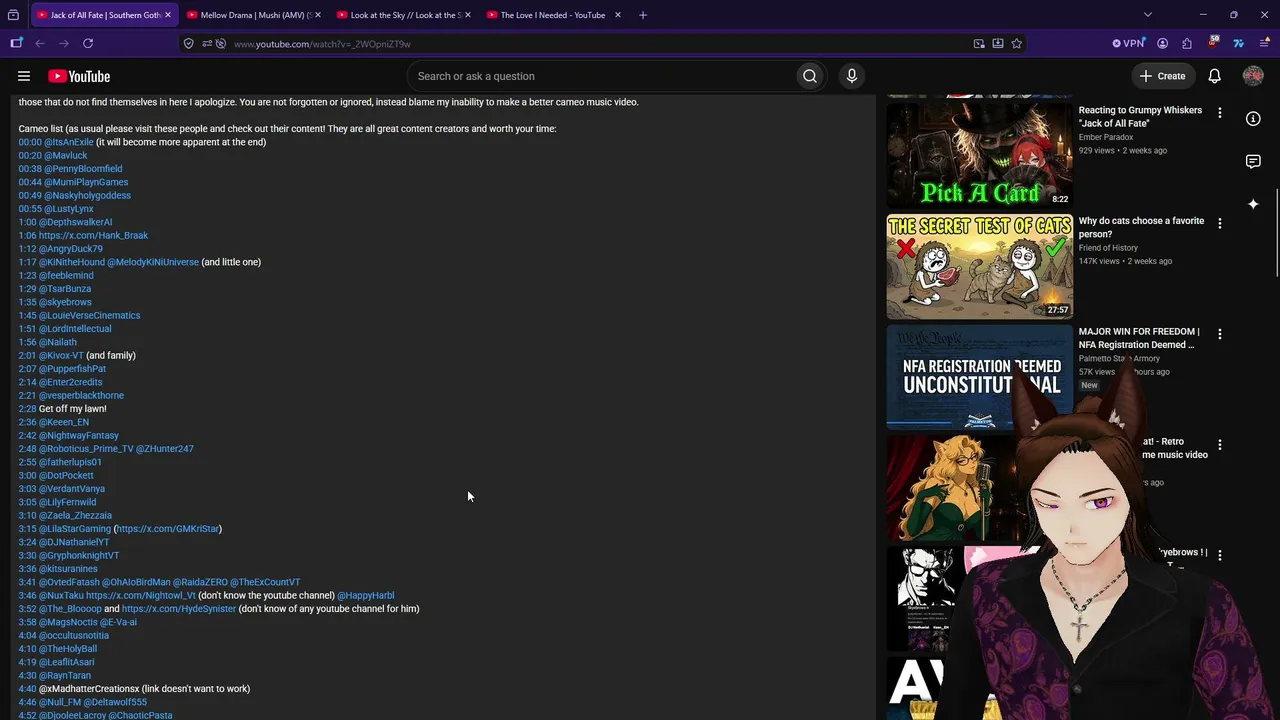Jump to timestamp 4:40
This screenshot has width=1280, height=720.
click(x=27, y=689)
